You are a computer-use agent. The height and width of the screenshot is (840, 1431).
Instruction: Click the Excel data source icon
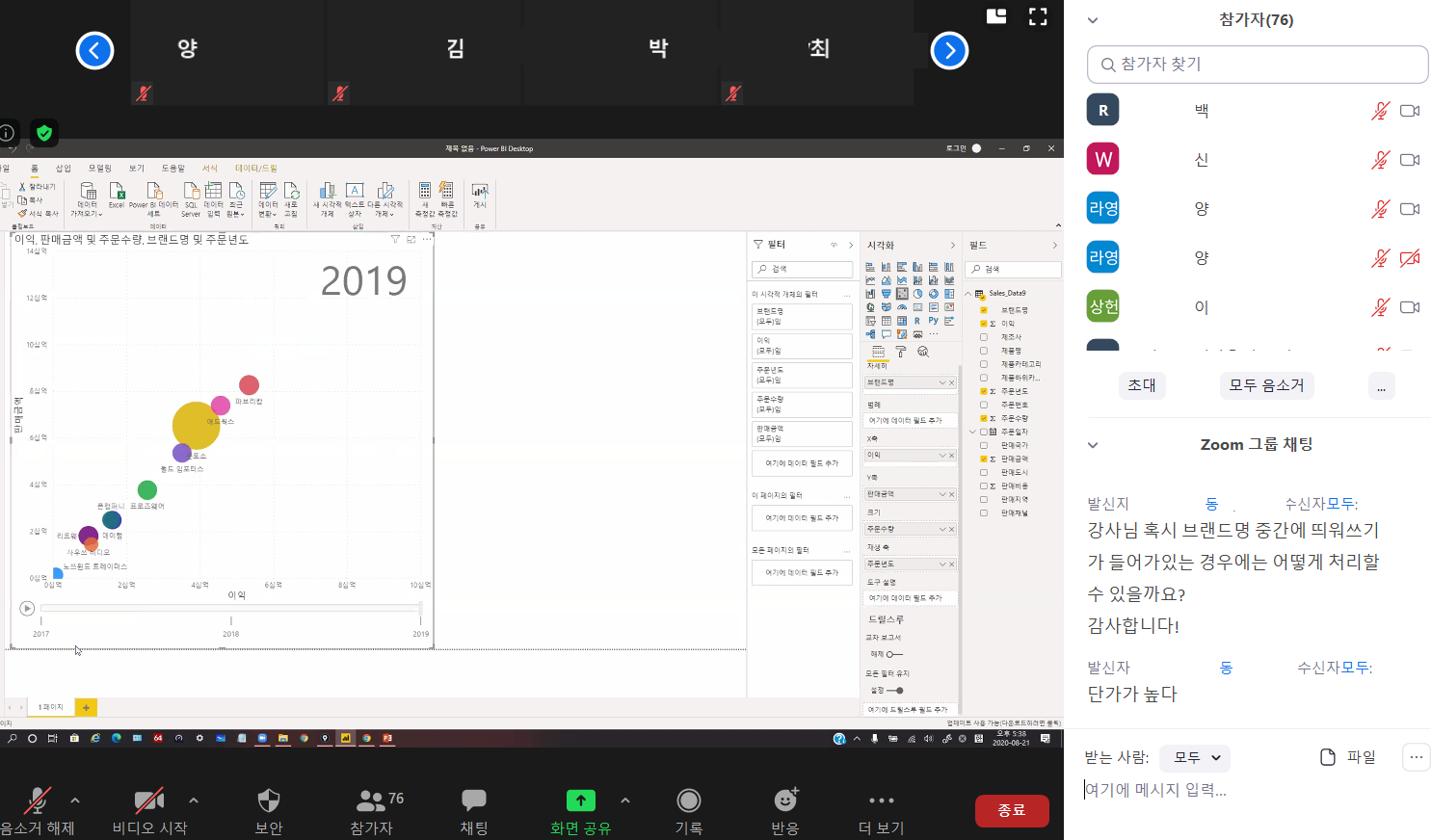coord(117,191)
